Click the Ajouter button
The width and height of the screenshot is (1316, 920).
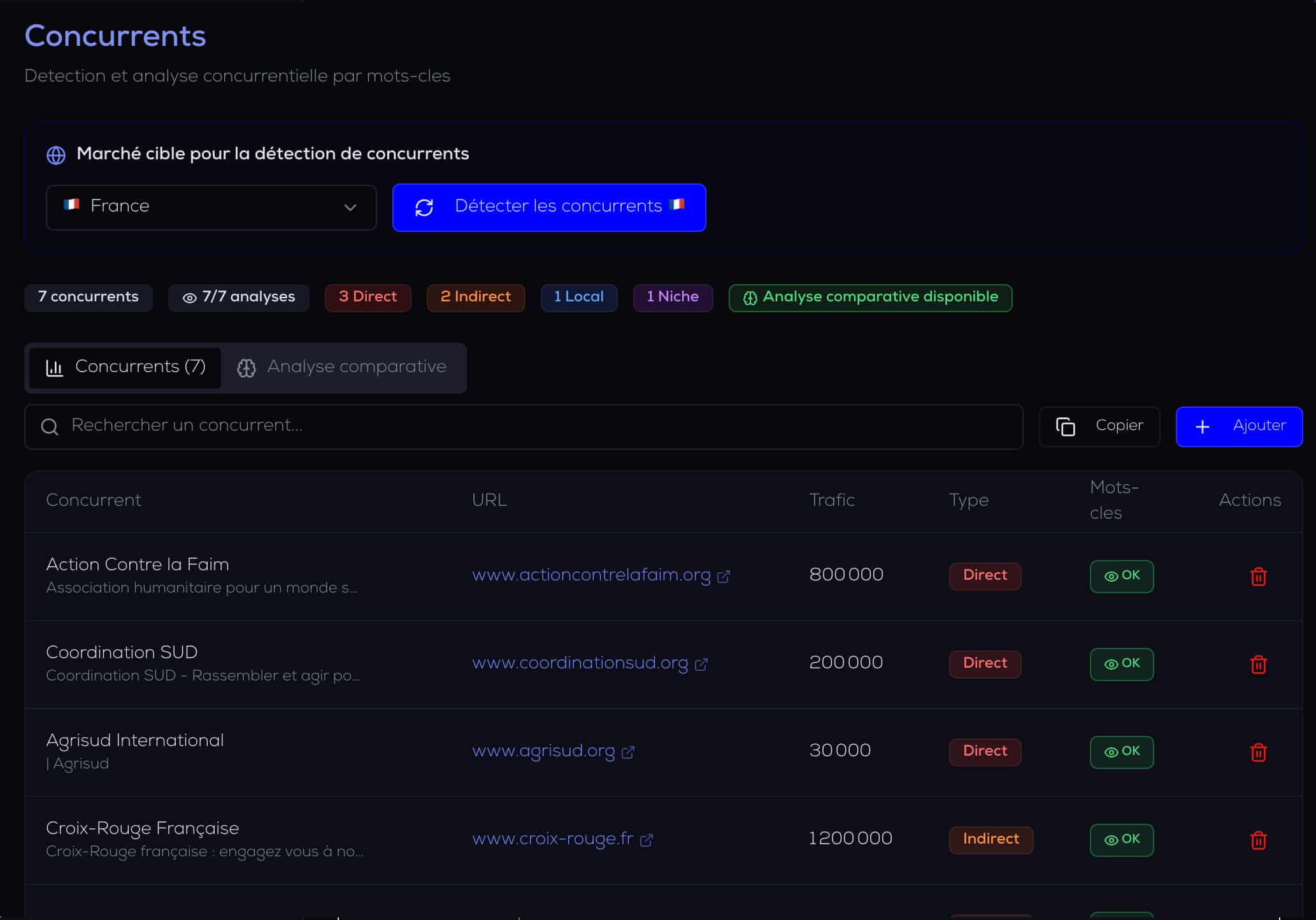pos(1239,427)
